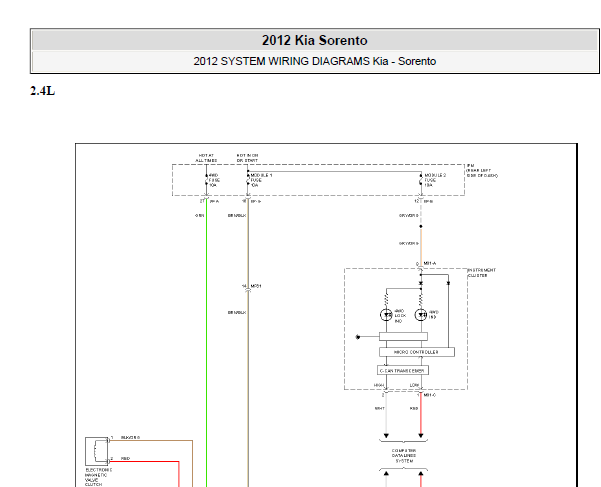Screen dimensions: 601x487
Task: Click GRY/ORG label next to the dashed wire
Action: coord(409,215)
